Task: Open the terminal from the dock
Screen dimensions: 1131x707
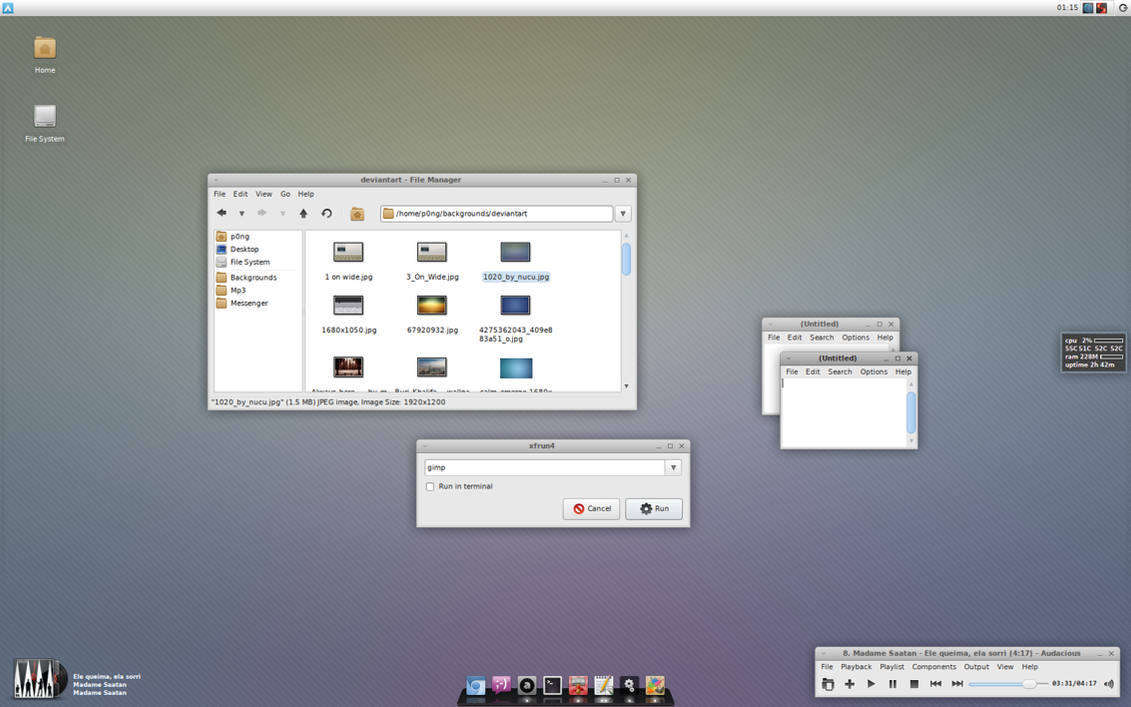Action: pos(552,685)
